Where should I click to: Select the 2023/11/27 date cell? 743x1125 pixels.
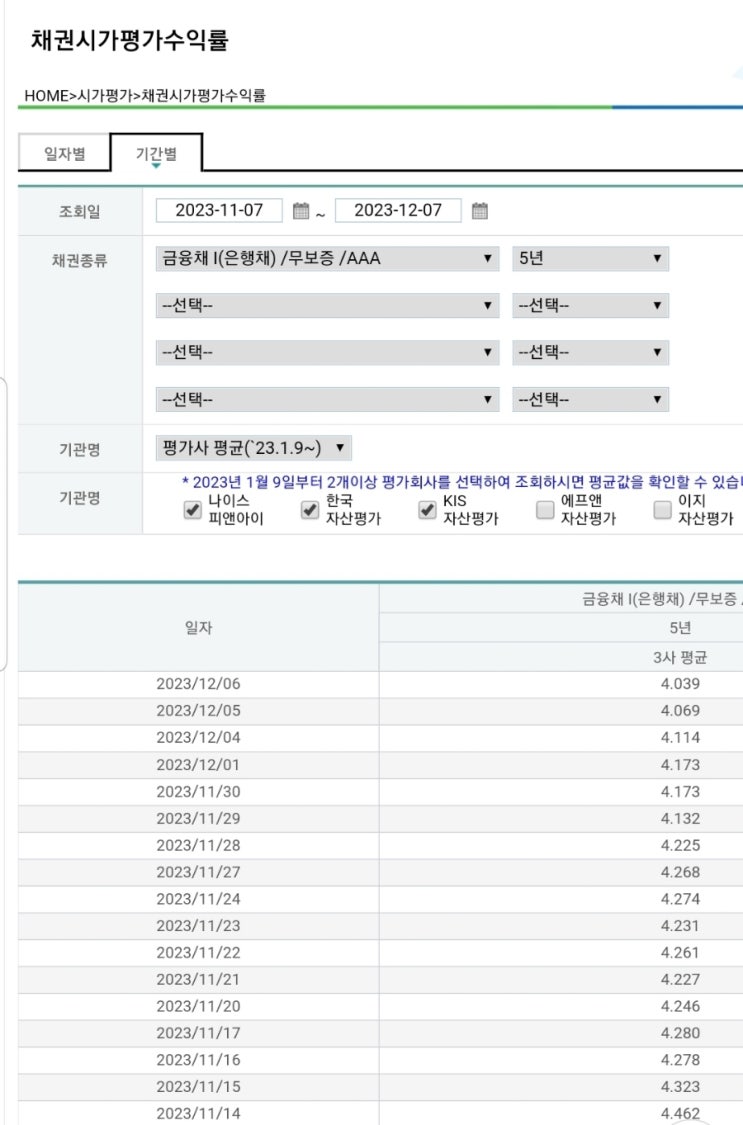199,872
